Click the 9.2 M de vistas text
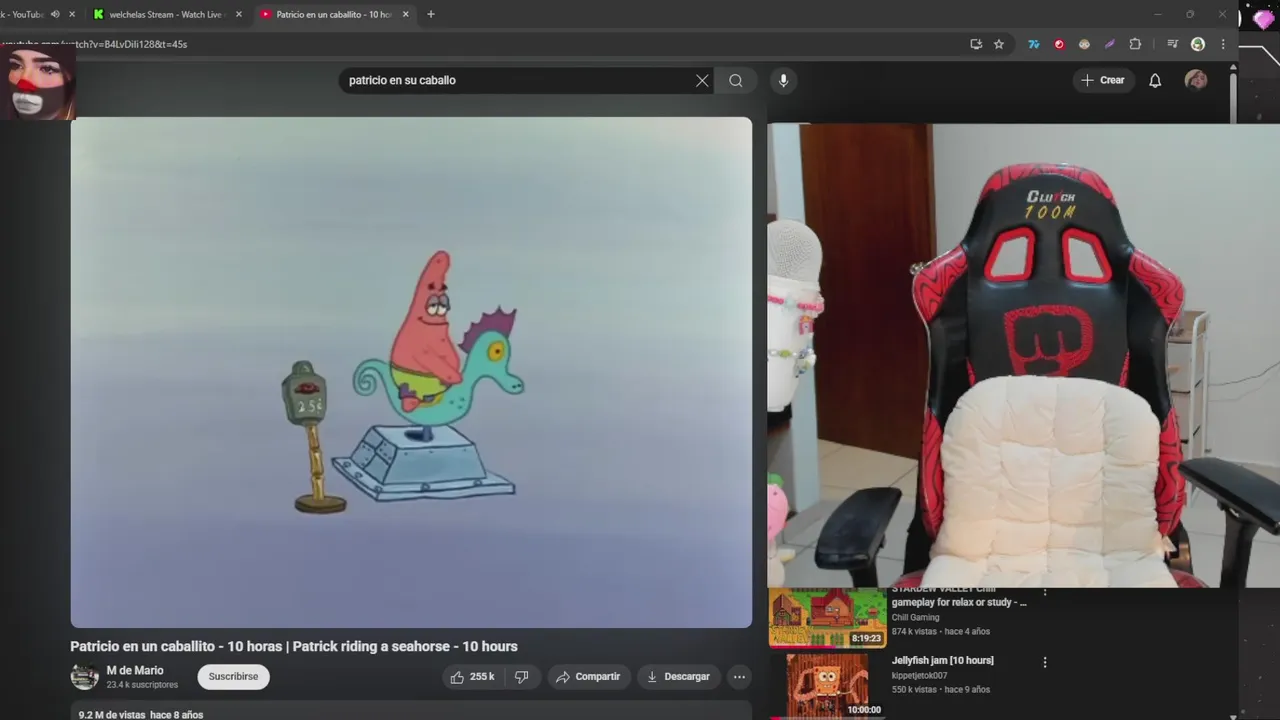The image size is (1280, 720). tap(112, 715)
